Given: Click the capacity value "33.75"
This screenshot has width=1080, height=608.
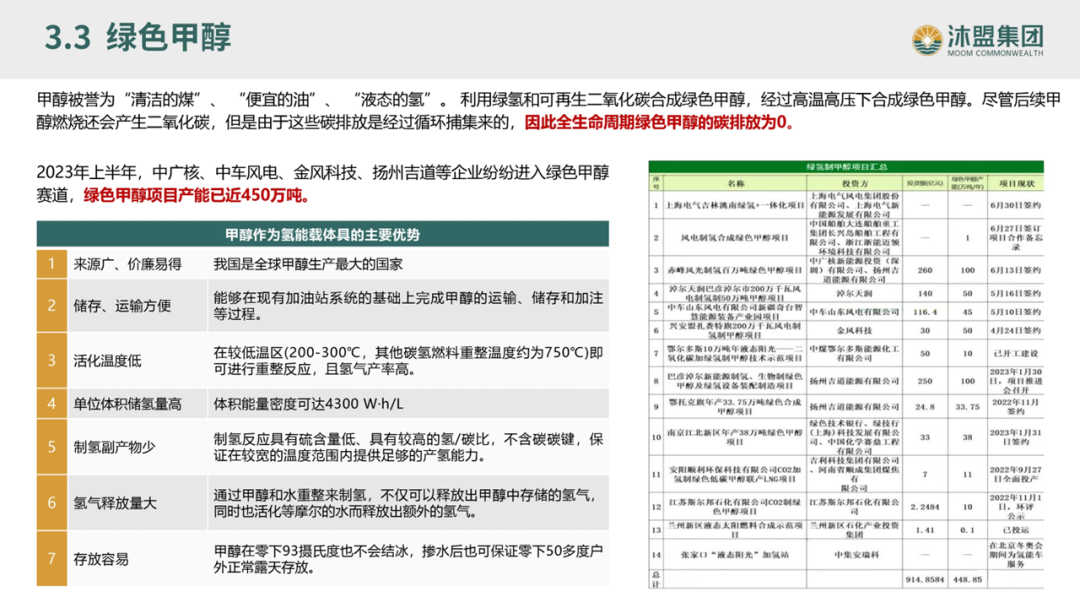Looking at the screenshot, I should 967,407.
